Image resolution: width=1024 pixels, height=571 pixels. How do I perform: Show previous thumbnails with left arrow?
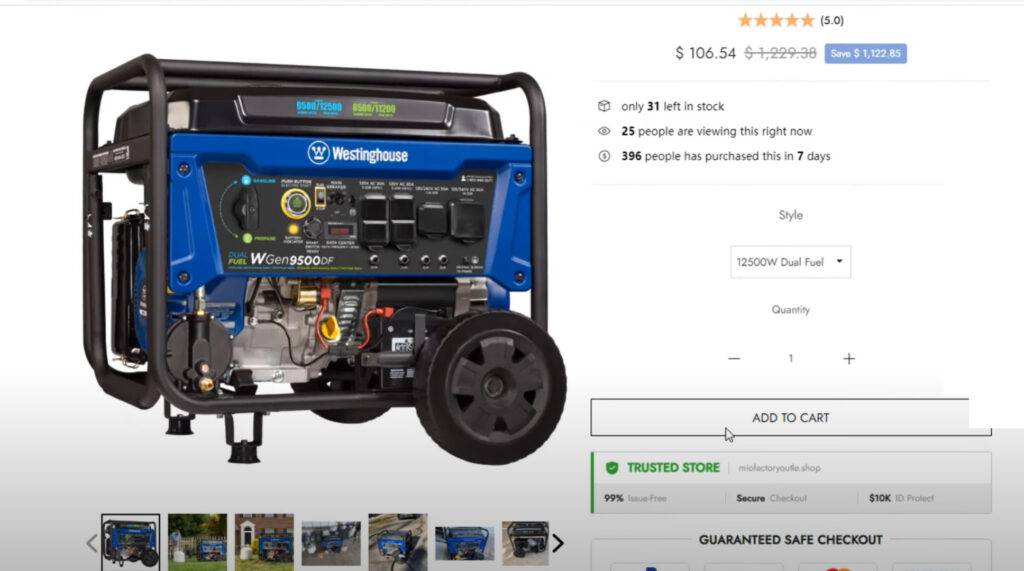tap(92, 543)
